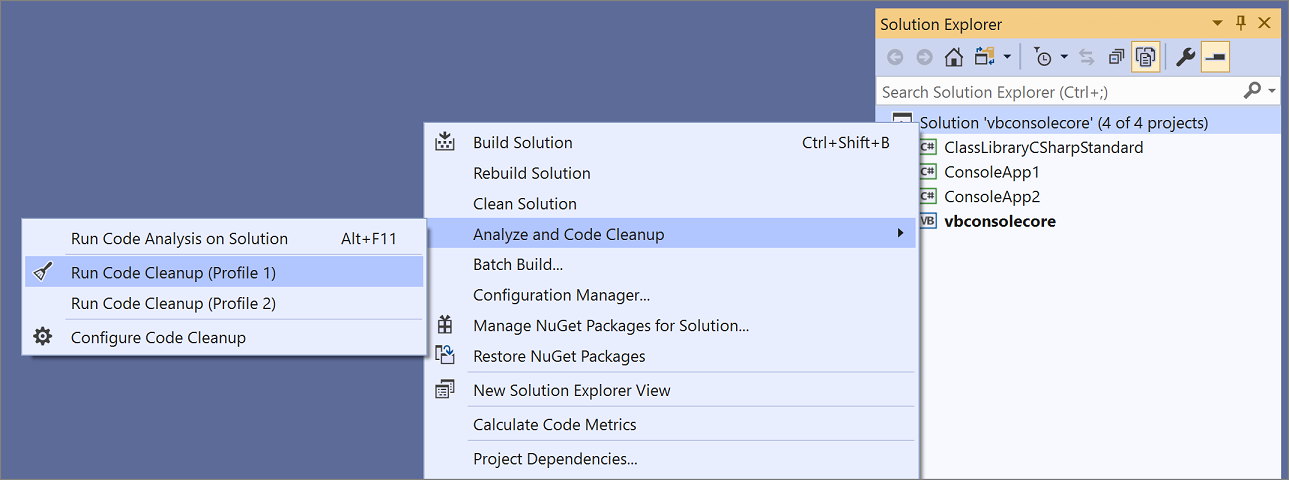Choose New Solution Explorer View
Screen dimensions: 1289x480
pos(670,390)
